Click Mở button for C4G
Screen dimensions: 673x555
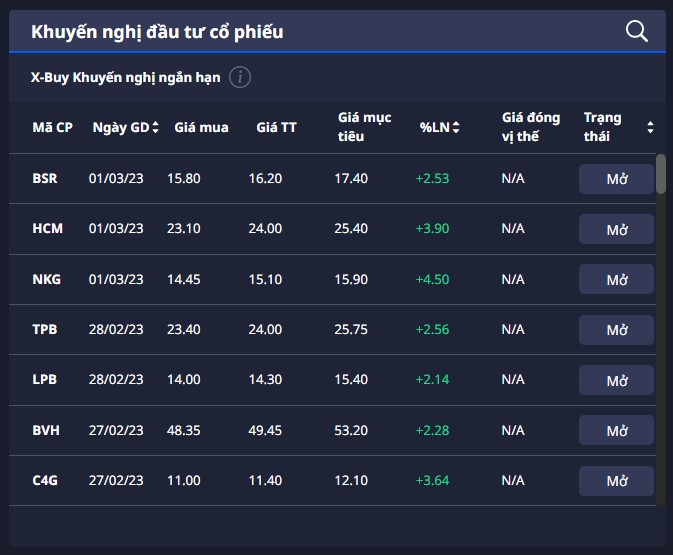(x=616, y=481)
